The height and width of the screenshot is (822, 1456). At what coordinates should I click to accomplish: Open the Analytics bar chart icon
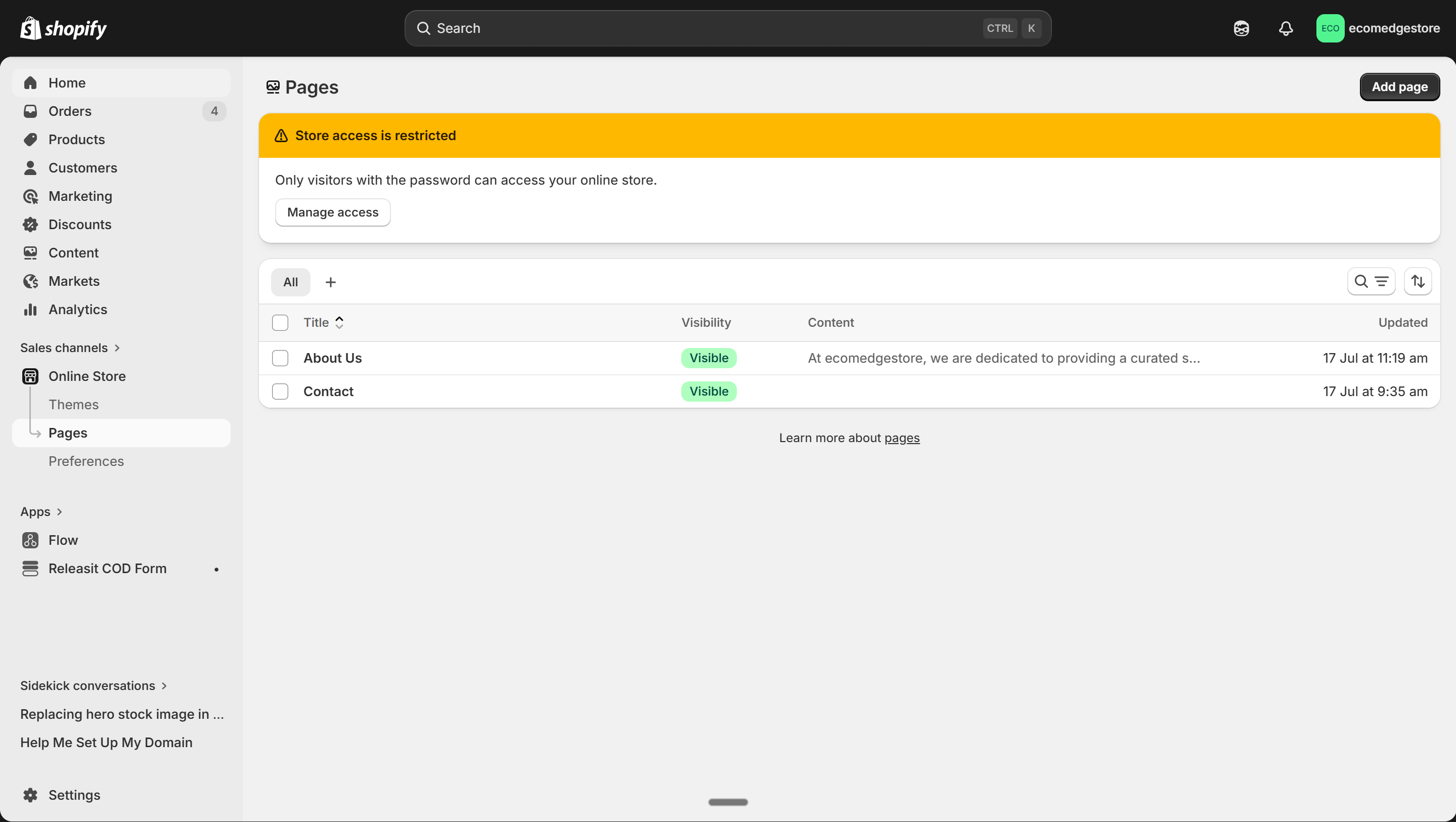[x=30, y=309]
